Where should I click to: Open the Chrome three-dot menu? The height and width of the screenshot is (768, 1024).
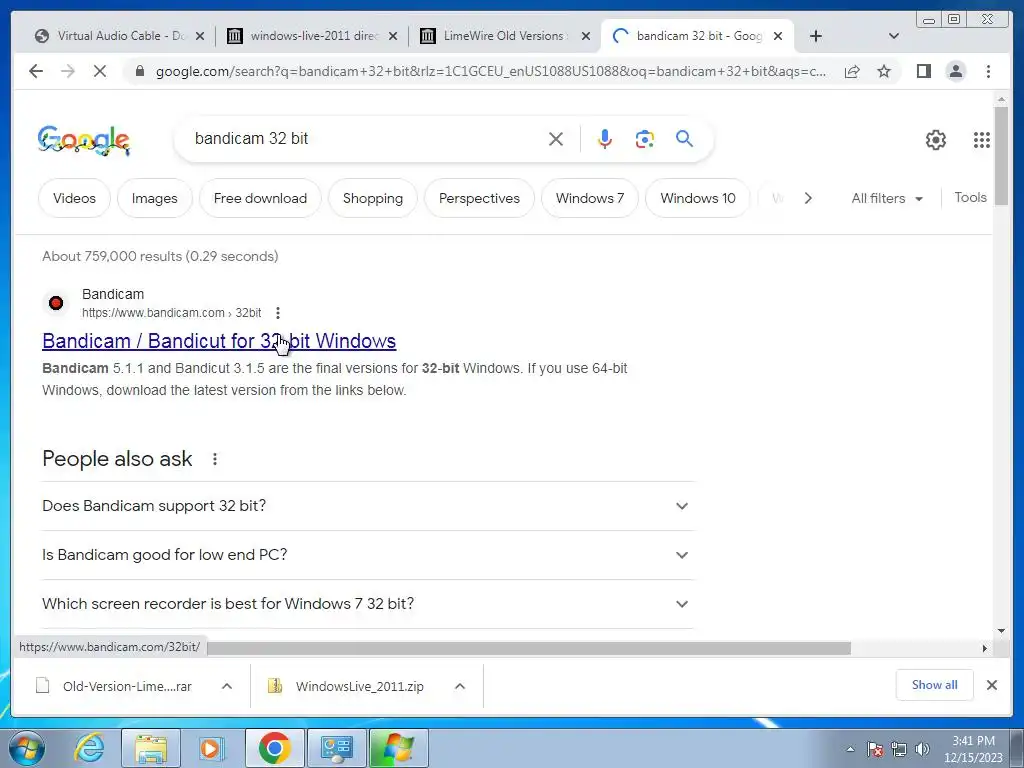tap(988, 71)
